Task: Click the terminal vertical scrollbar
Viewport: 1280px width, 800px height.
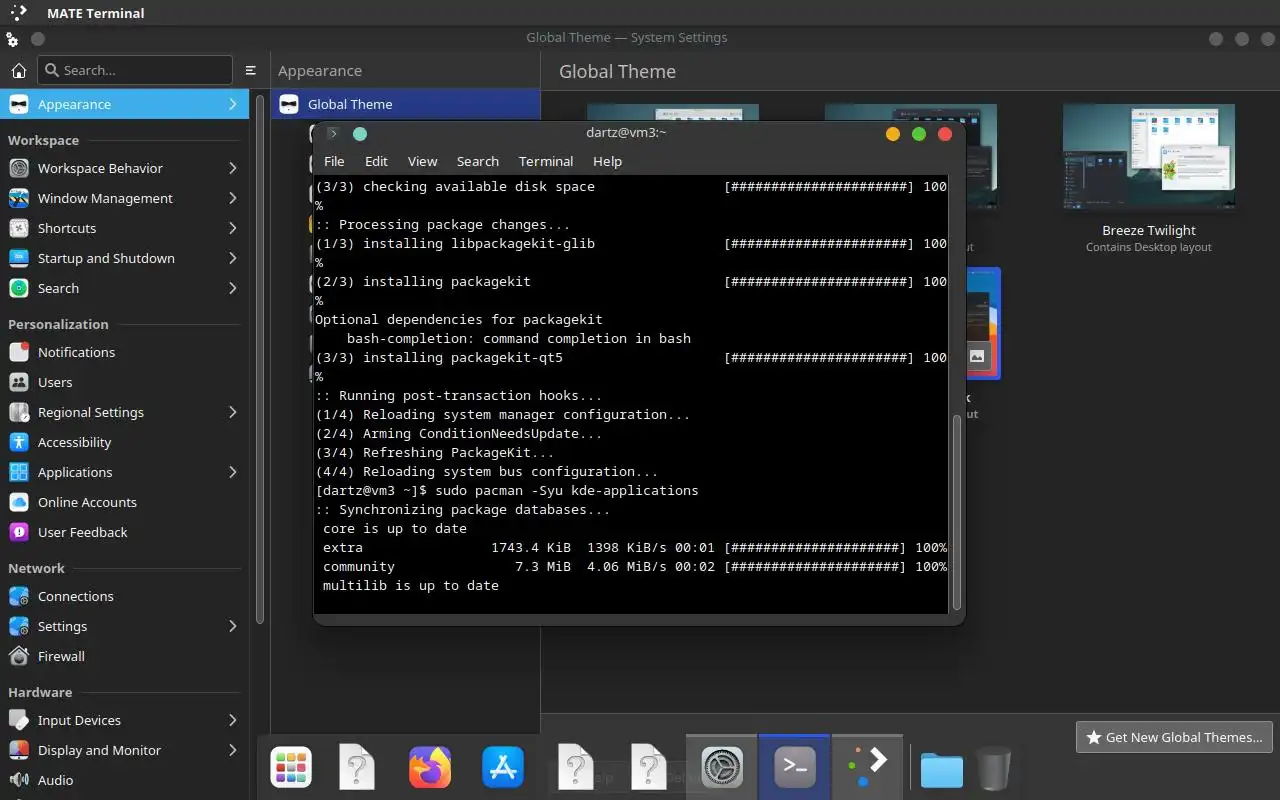Action: (x=956, y=510)
